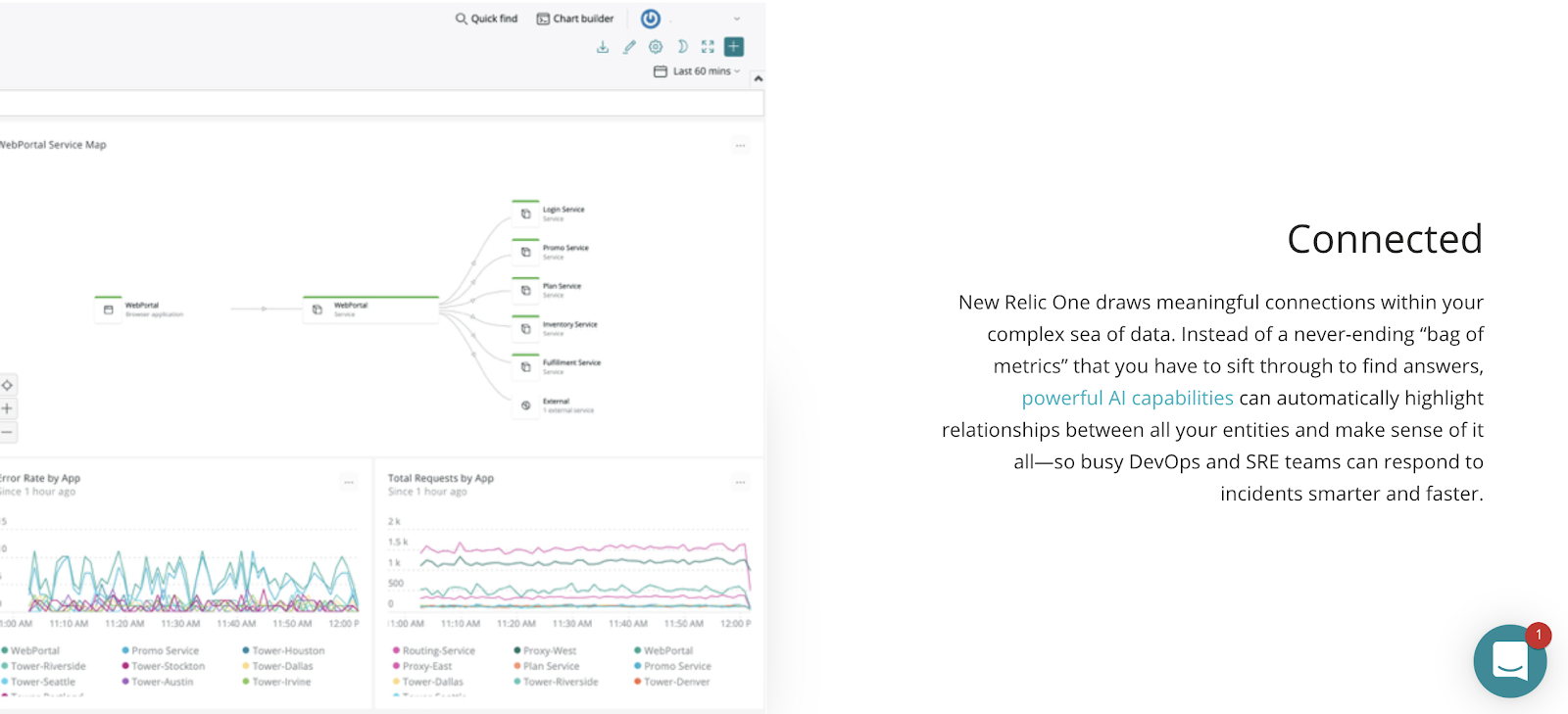Viewport: 1568px width, 714px height.
Task: Click the chat notification badge
Action: coord(1539,635)
